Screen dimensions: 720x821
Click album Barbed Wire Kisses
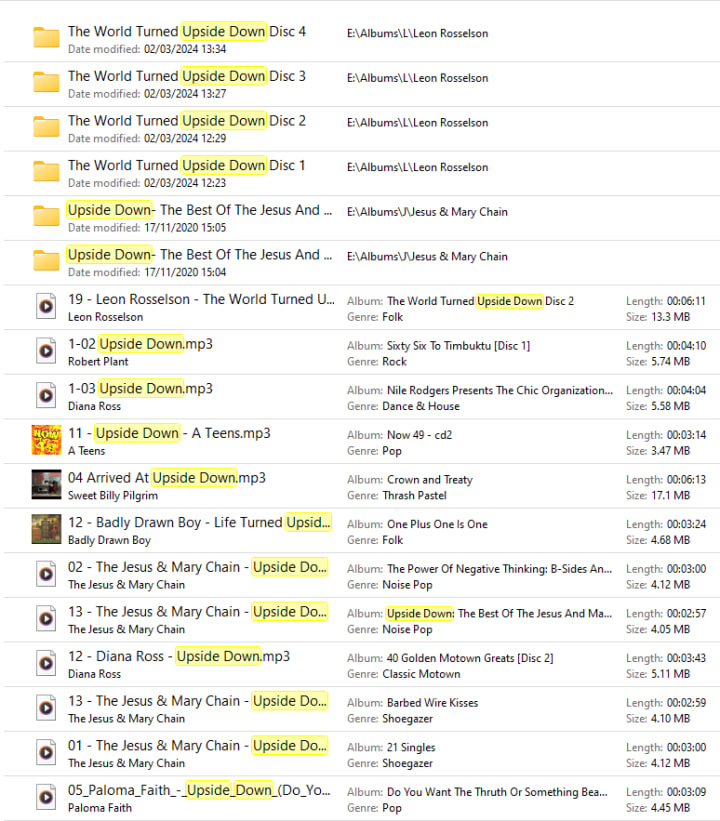point(432,703)
